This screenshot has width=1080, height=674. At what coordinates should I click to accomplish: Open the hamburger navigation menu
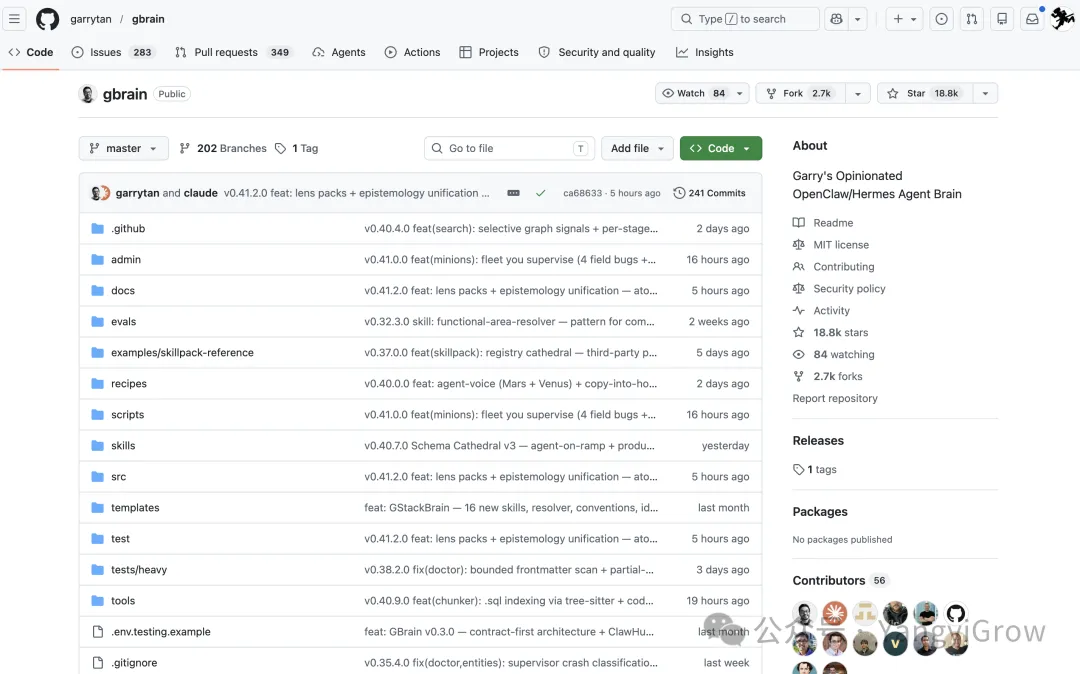coord(14,19)
